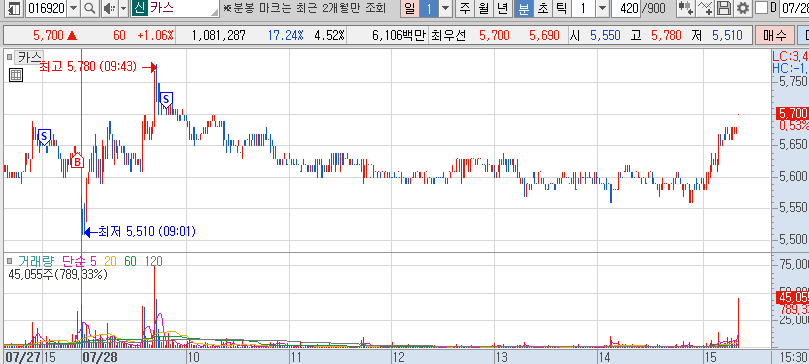809x364 pixels.
Task: Click the volume moving average 60 label
Action: [131, 261]
